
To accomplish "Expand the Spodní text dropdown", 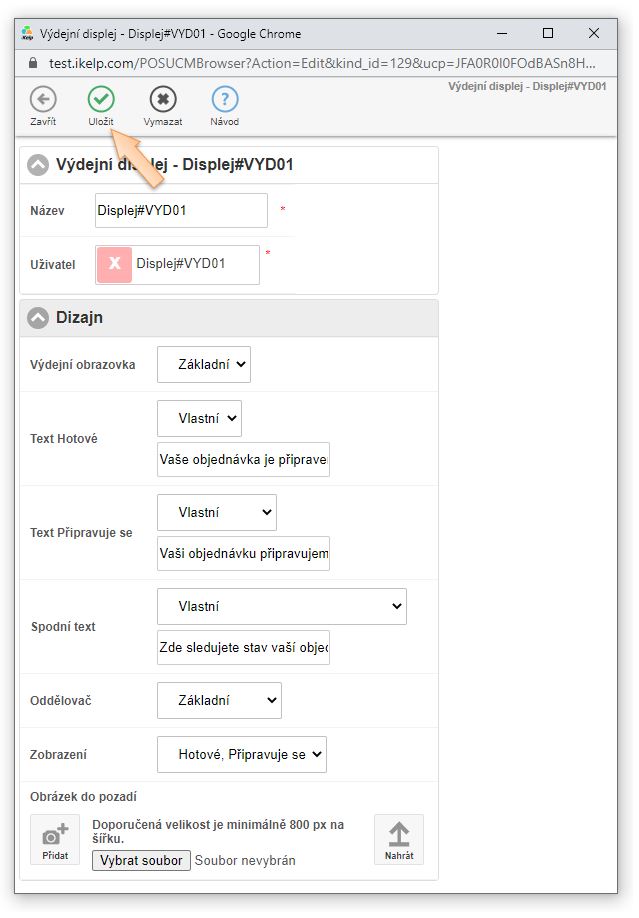I will [282, 606].
